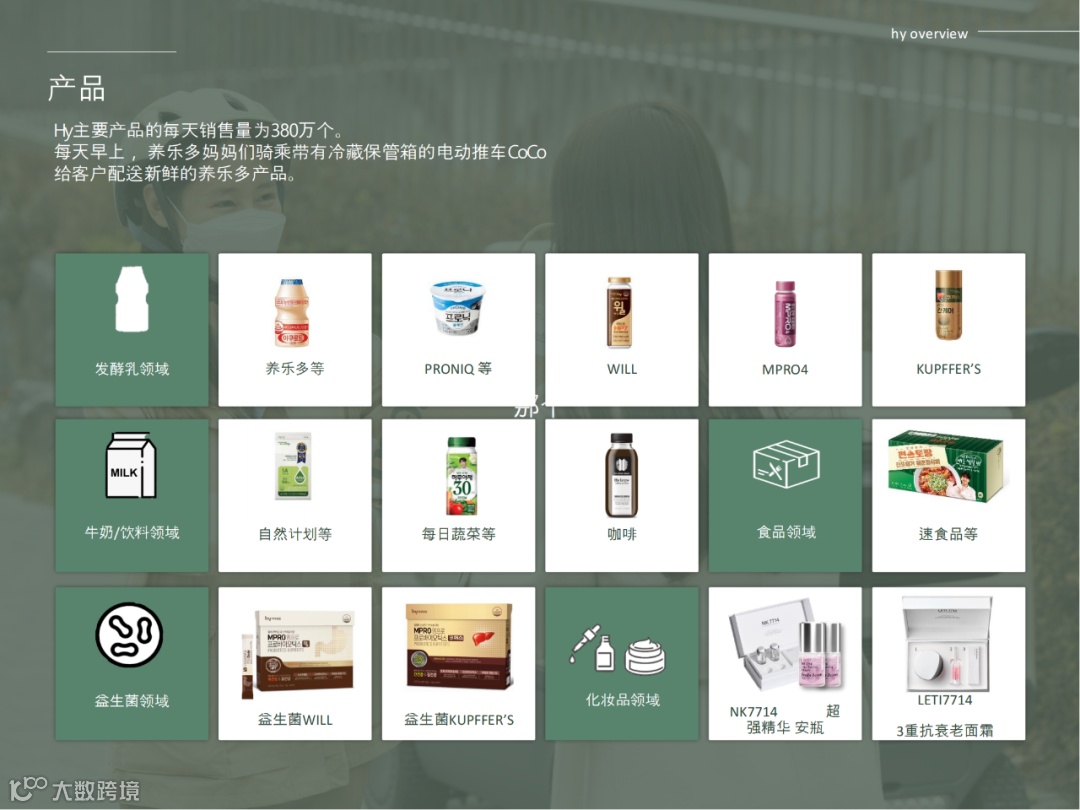Select the PRONIQ yogurt cup image
Viewport: 1080px width, 810px height.
(x=458, y=308)
